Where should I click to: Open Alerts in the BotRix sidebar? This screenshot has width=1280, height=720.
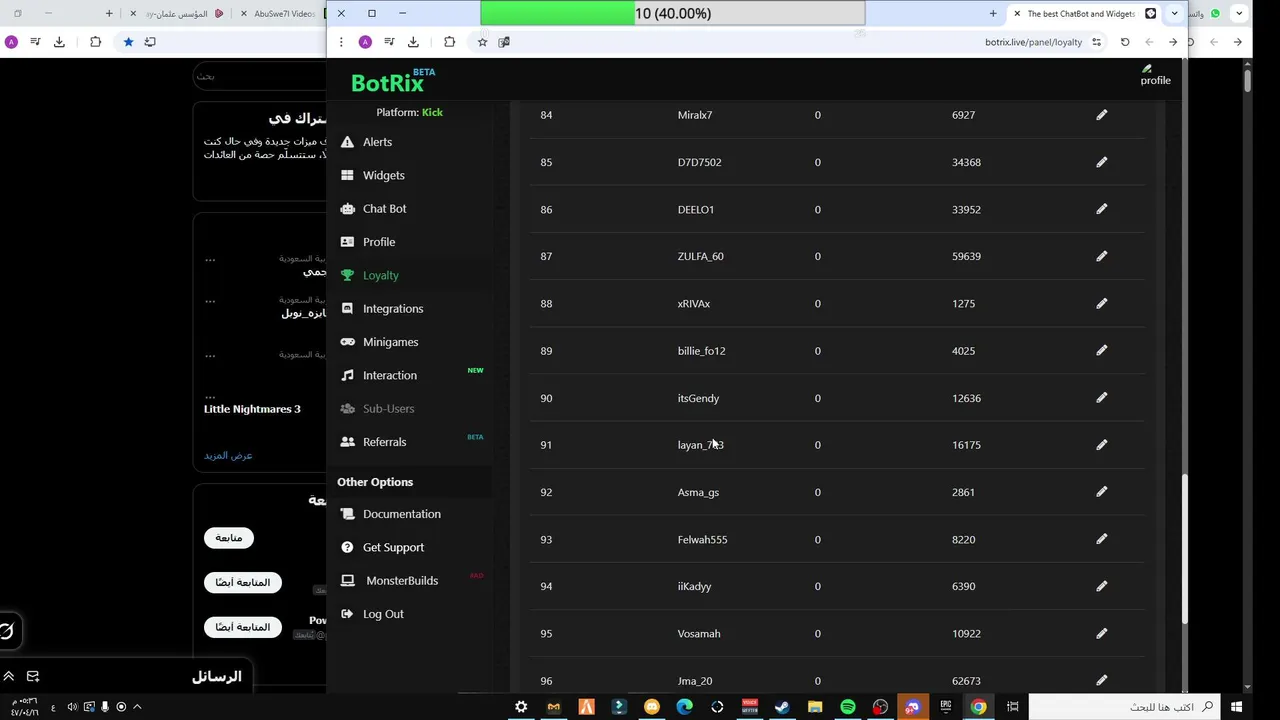pyautogui.click(x=377, y=142)
